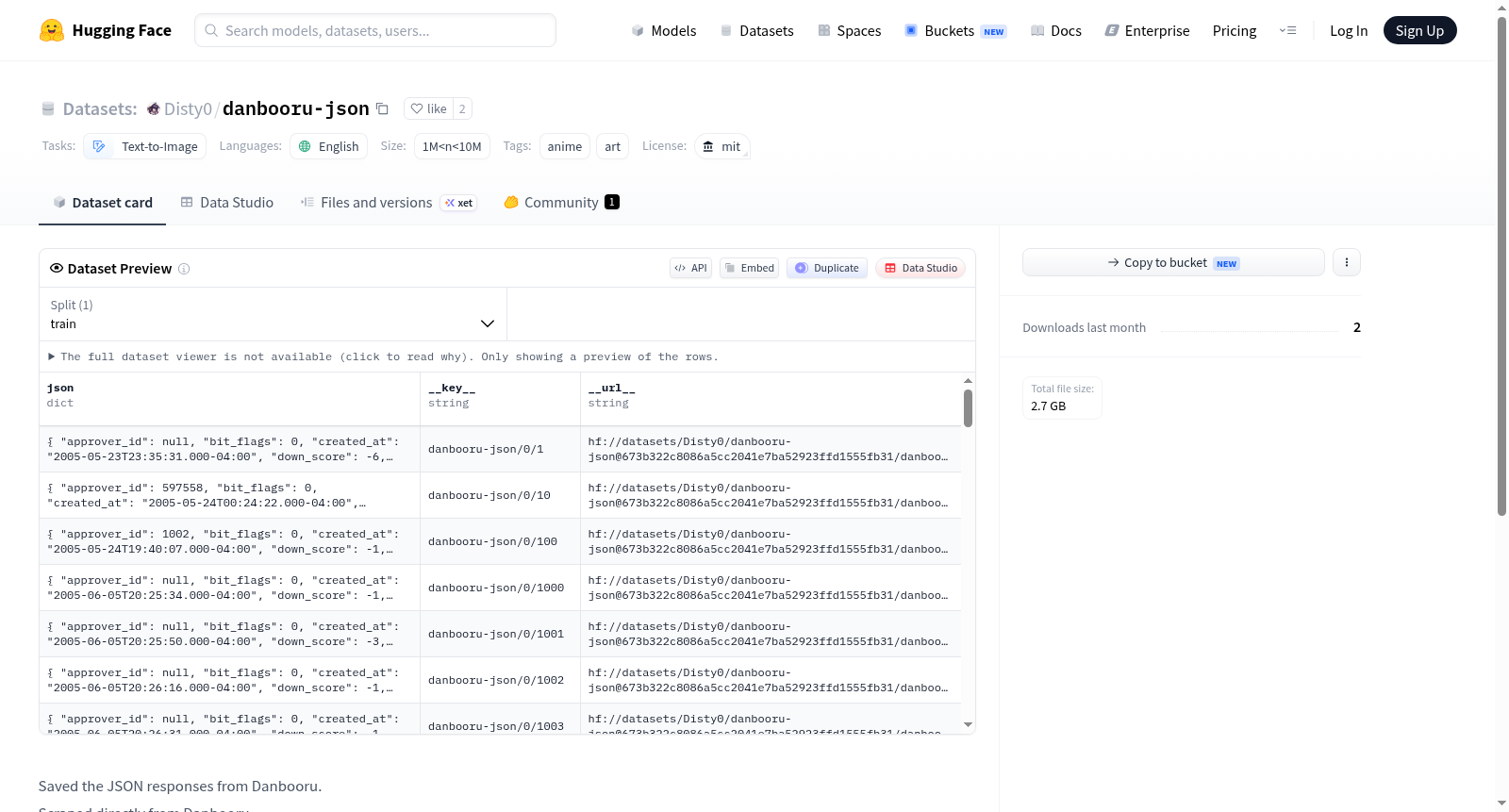The image size is (1509, 812).
Task: Click the API button
Action: [690, 268]
